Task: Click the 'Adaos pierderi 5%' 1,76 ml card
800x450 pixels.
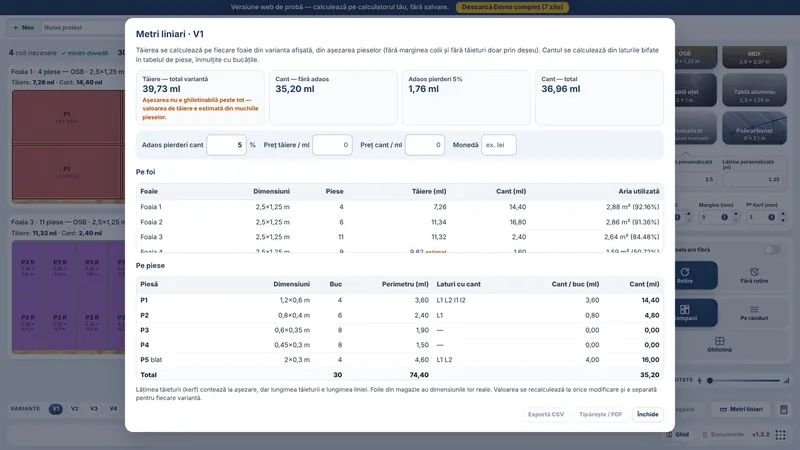Action: [466, 97]
